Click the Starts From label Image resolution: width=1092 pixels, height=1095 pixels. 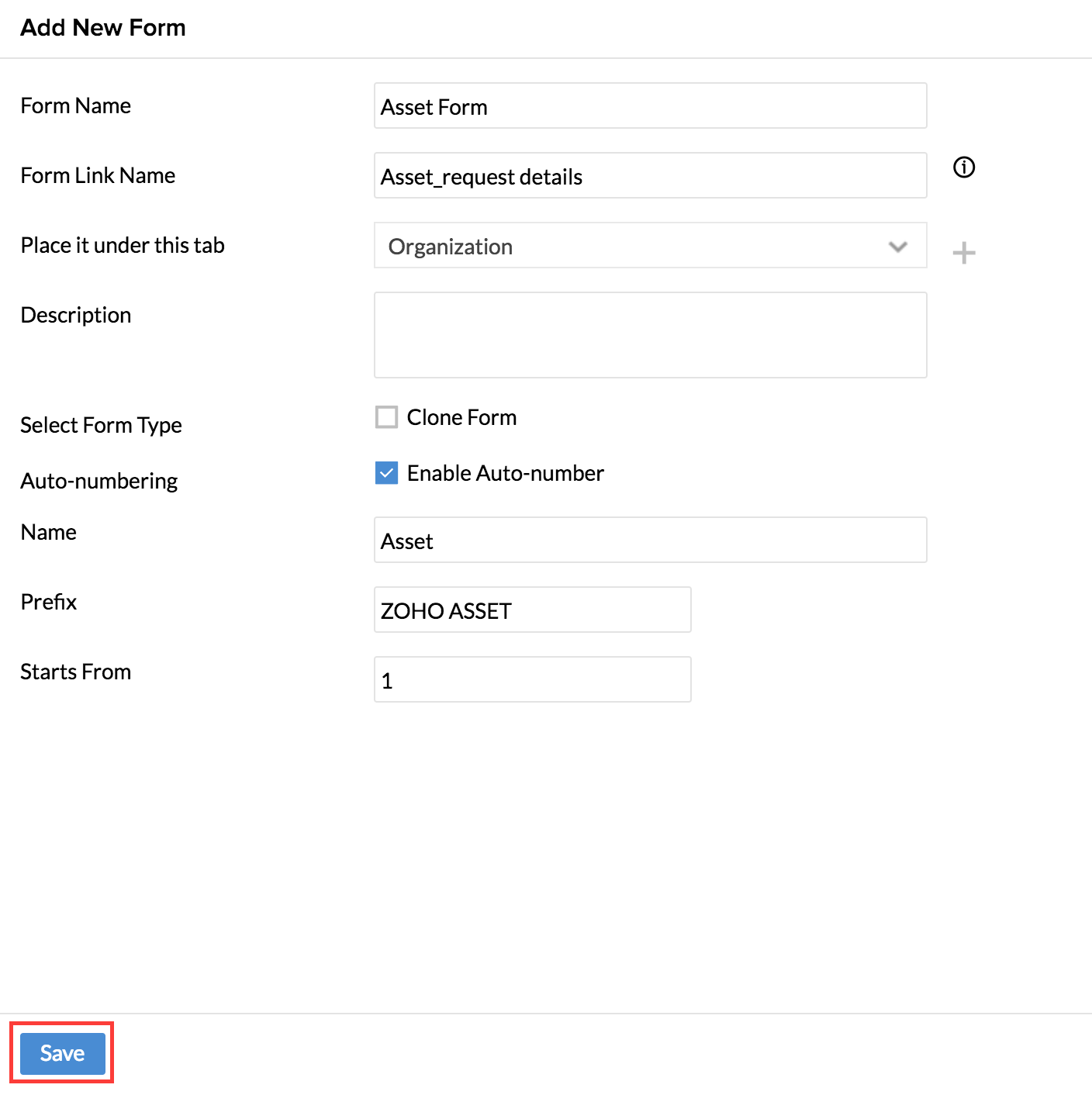pyautogui.click(x=76, y=672)
